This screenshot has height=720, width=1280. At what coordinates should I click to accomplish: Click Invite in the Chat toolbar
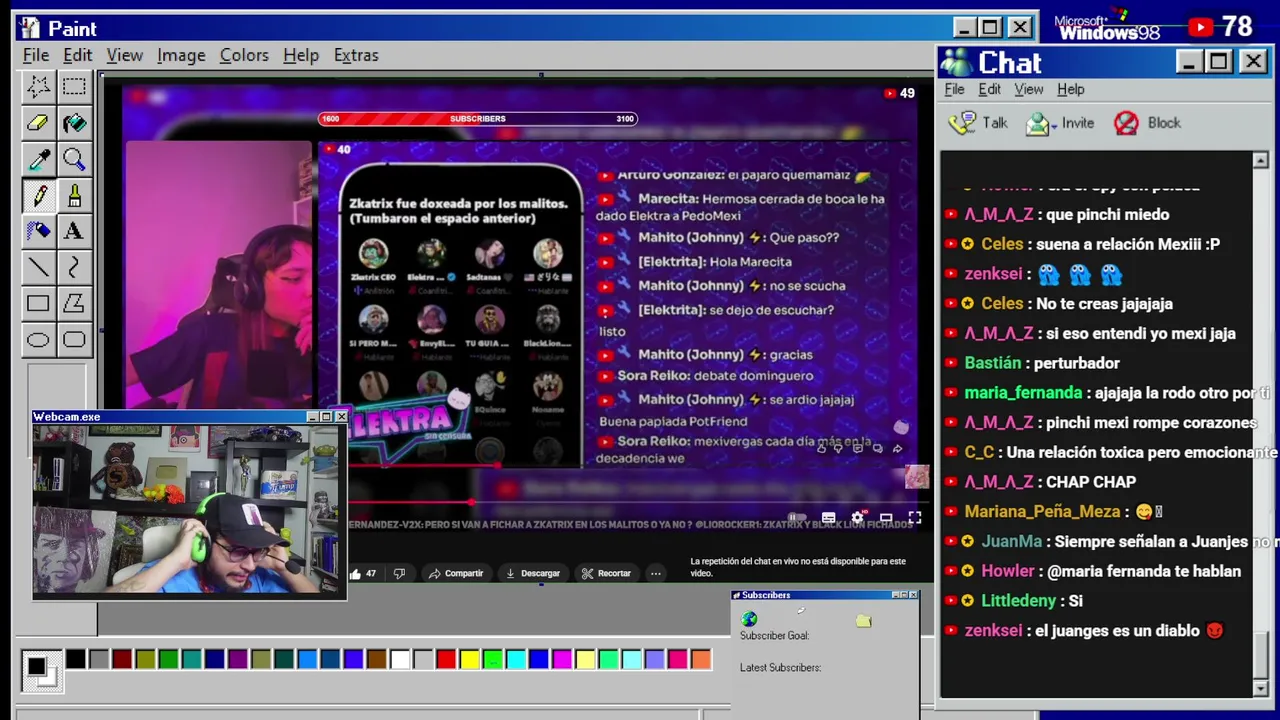[1060, 123]
